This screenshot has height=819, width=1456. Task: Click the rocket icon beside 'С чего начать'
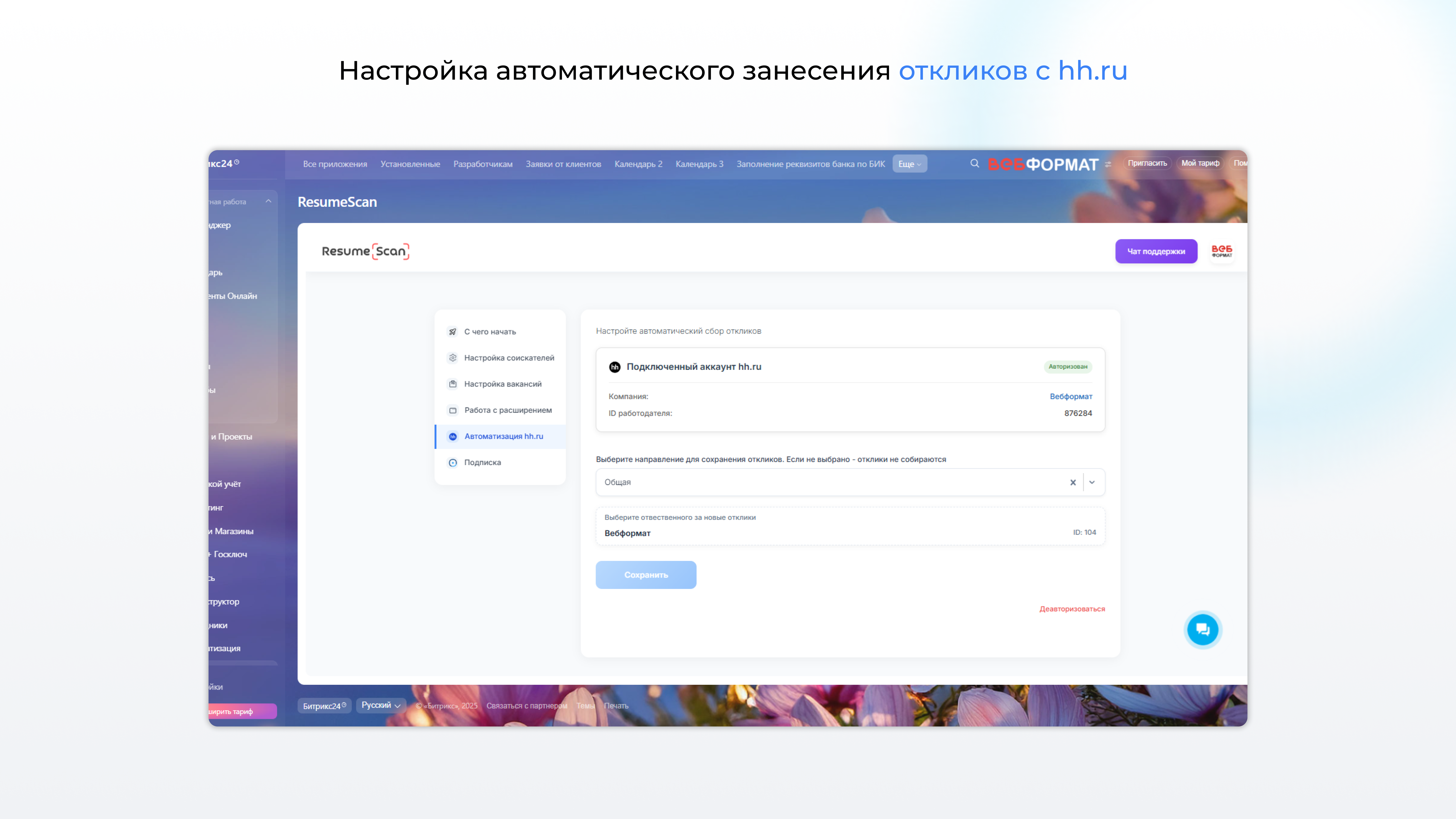(x=453, y=332)
